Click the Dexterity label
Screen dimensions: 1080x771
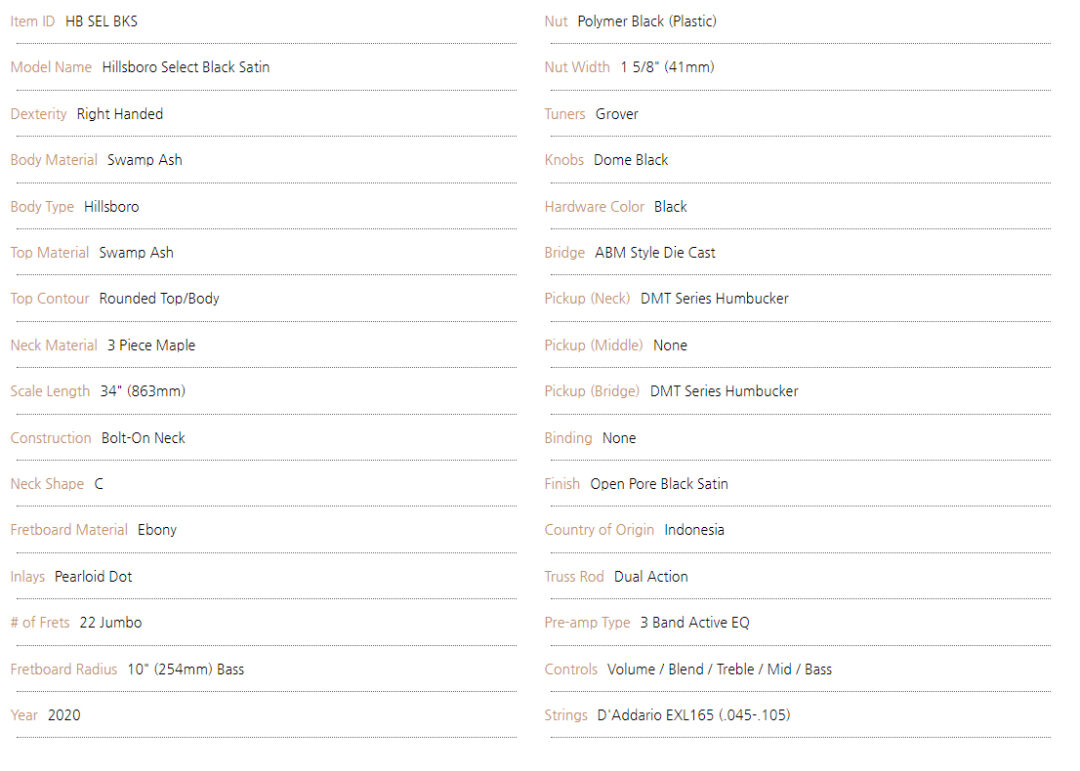(39, 114)
